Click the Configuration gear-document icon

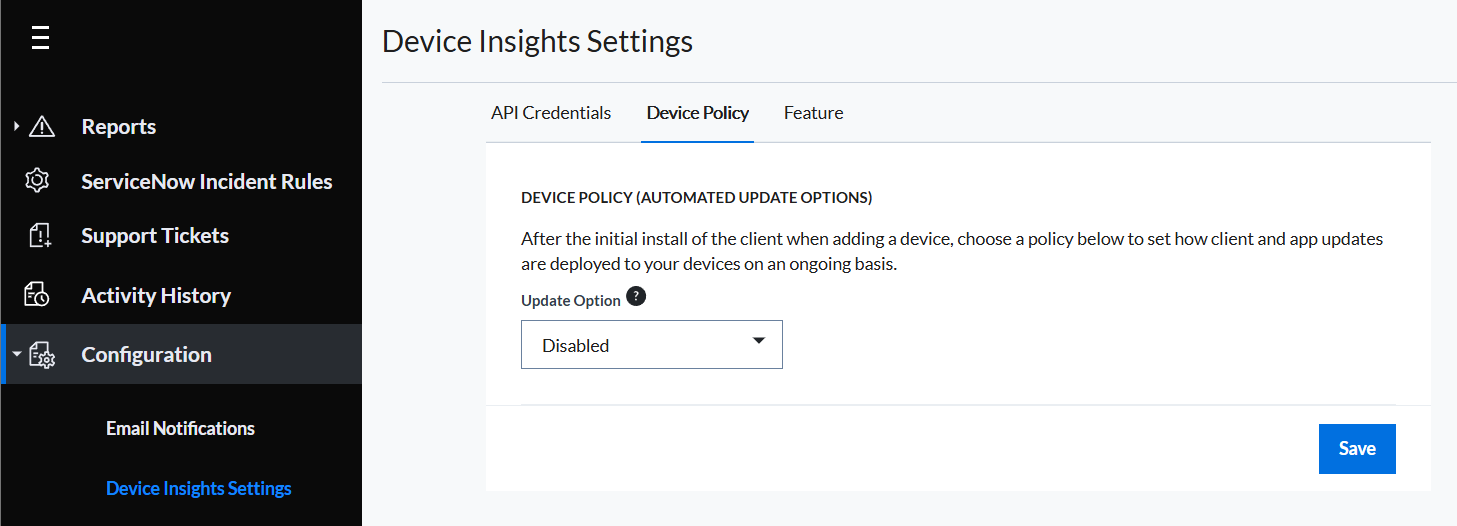42,355
